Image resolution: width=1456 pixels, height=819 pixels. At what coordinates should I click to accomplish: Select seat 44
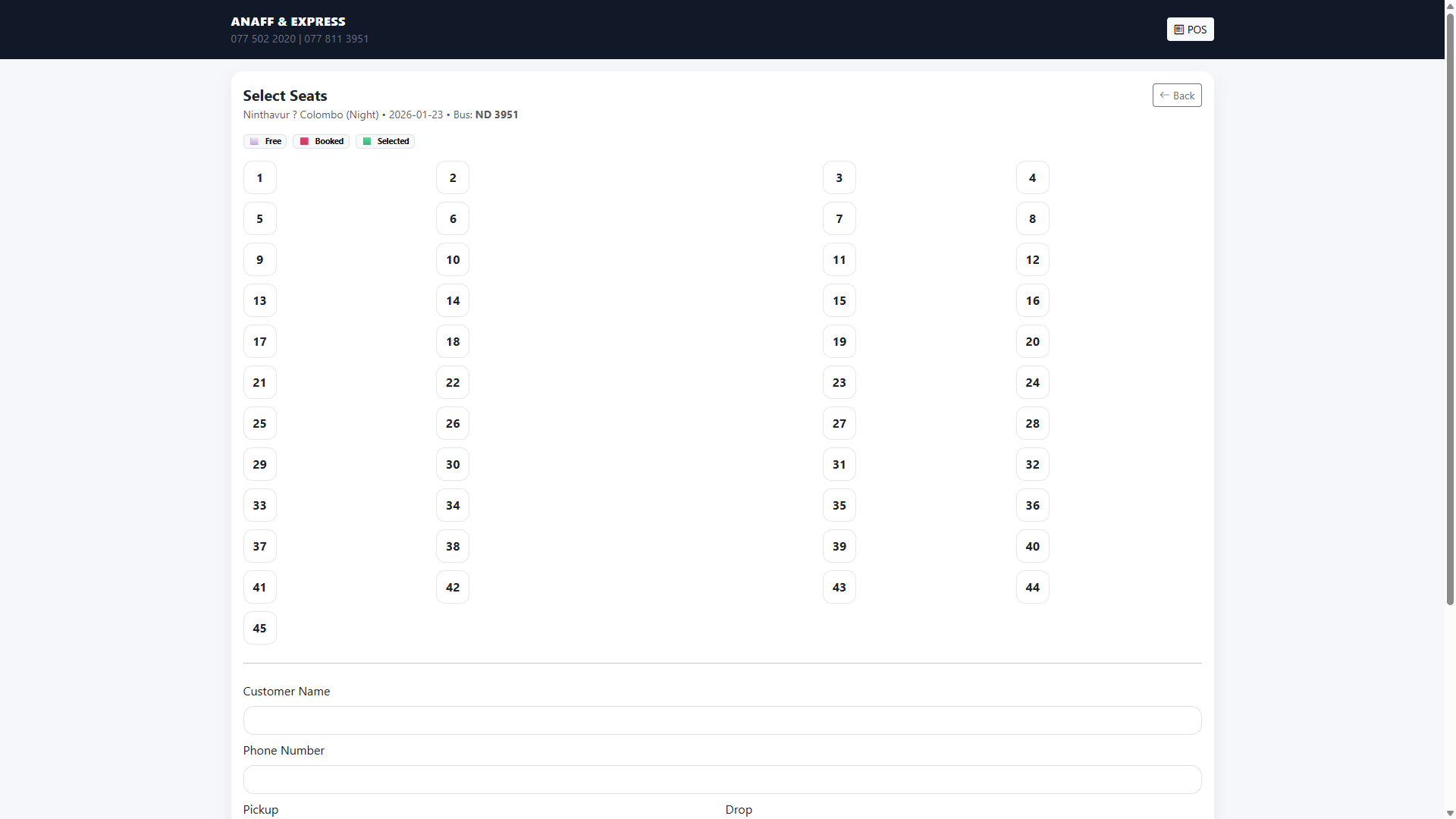coord(1032,587)
